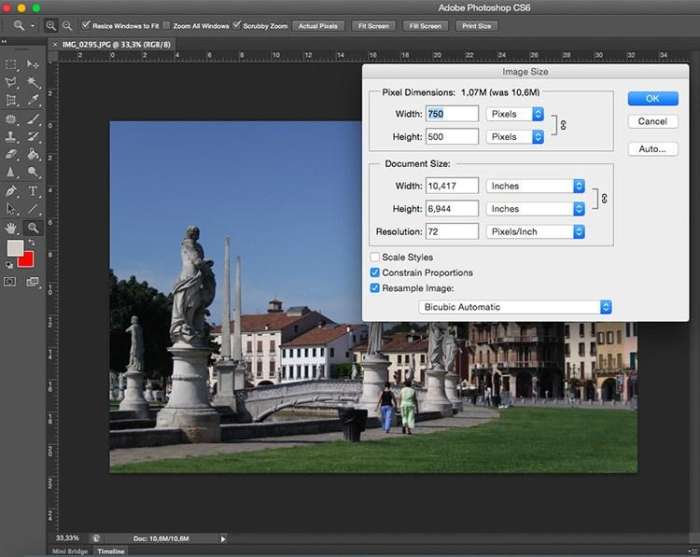Click OK in Image Size dialog
Image resolution: width=700 pixels, height=557 pixels.
(x=652, y=98)
